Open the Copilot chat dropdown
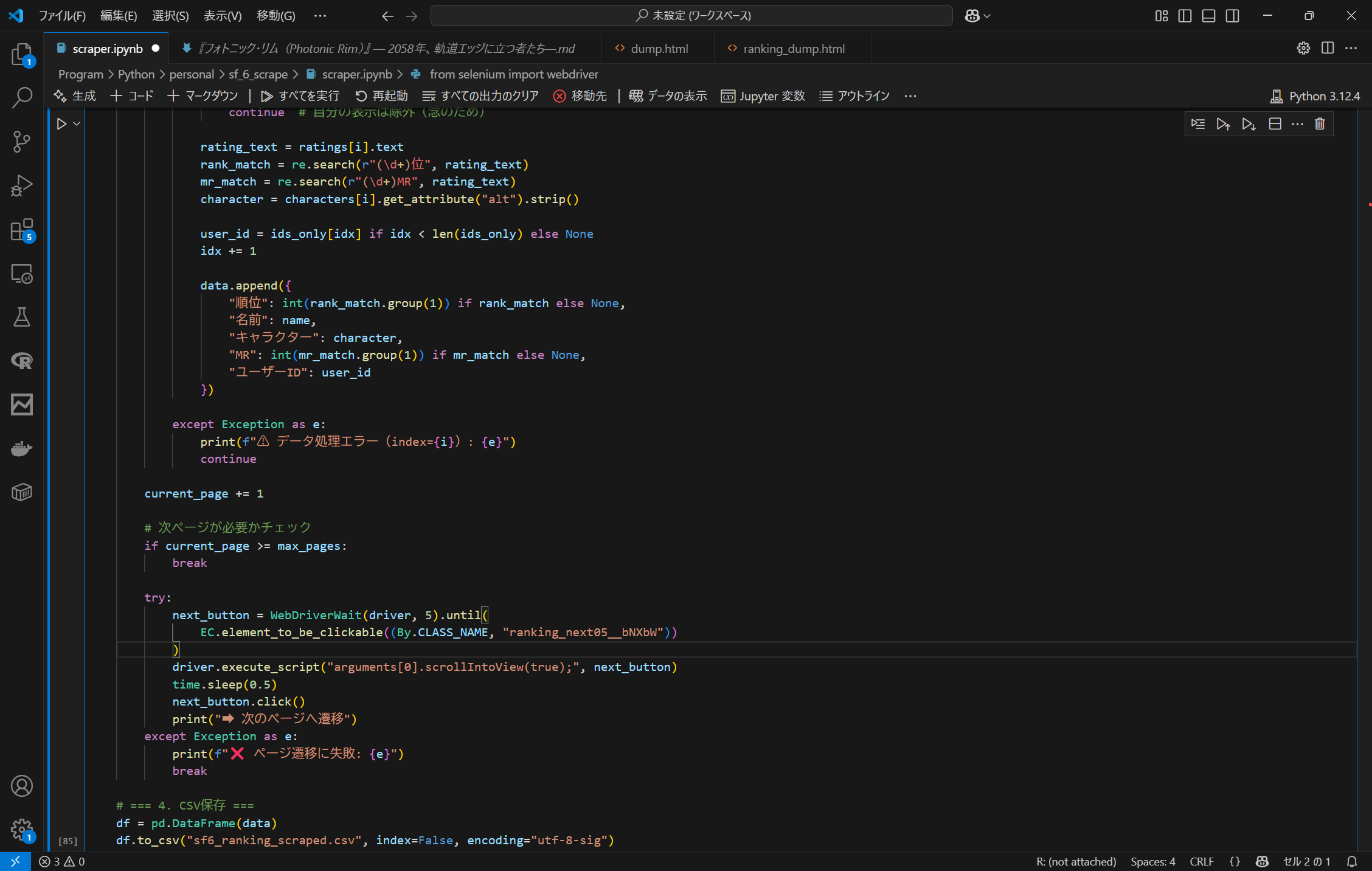The height and width of the screenshot is (871, 1372). tap(978, 16)
